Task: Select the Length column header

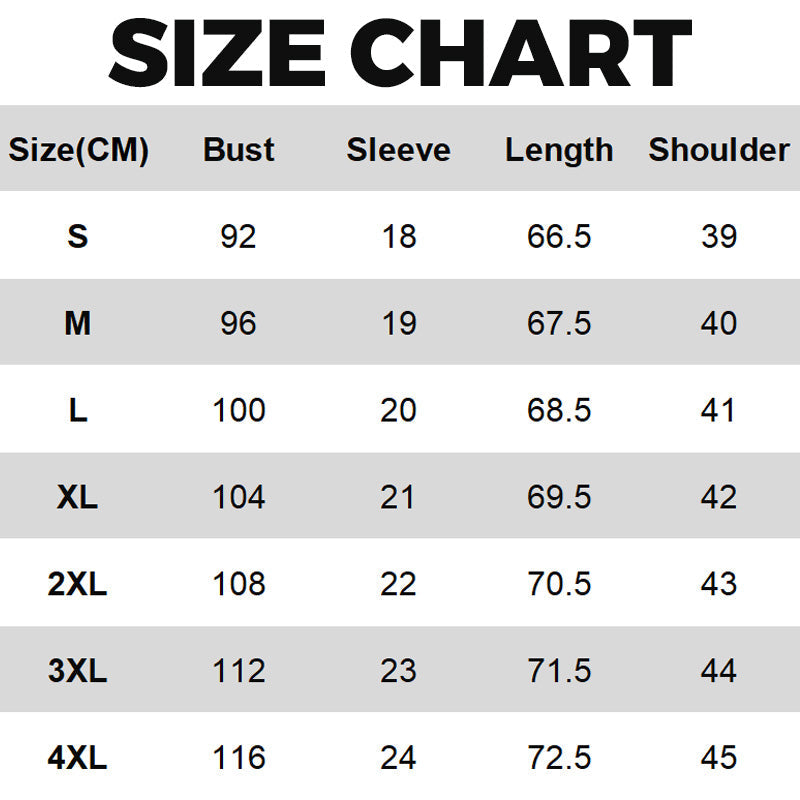Action: [x=559, y=150]
